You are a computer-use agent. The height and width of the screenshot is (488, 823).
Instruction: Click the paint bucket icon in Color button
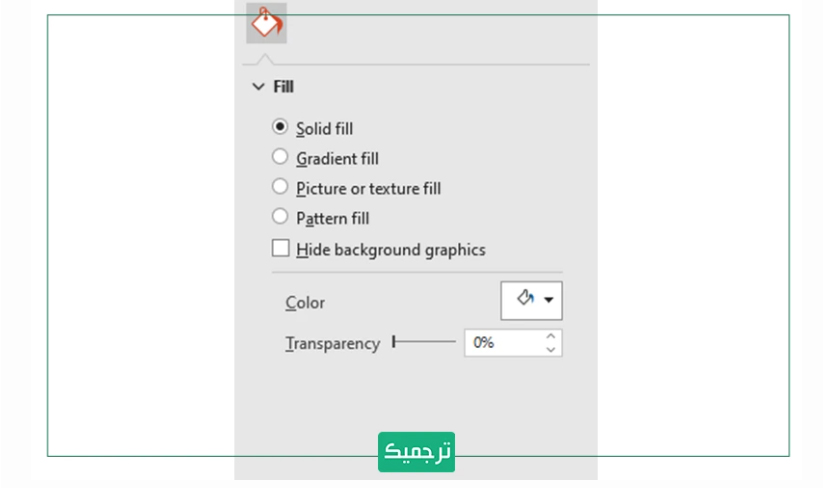pyautogui.click(x=525, y=299)
